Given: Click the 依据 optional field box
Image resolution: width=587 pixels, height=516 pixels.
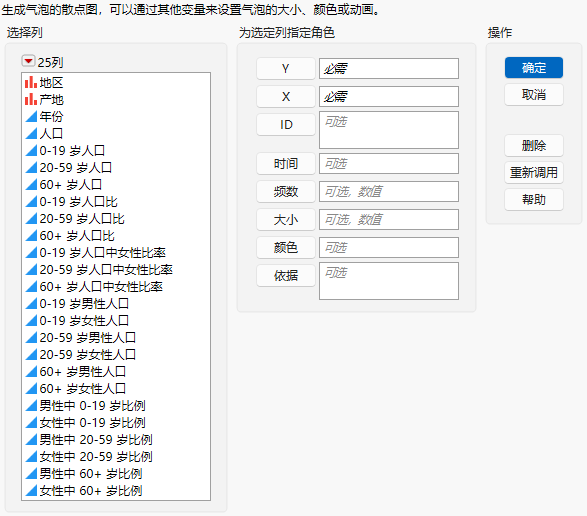Looking at the screenshot, I should click(x=389, y=281).
